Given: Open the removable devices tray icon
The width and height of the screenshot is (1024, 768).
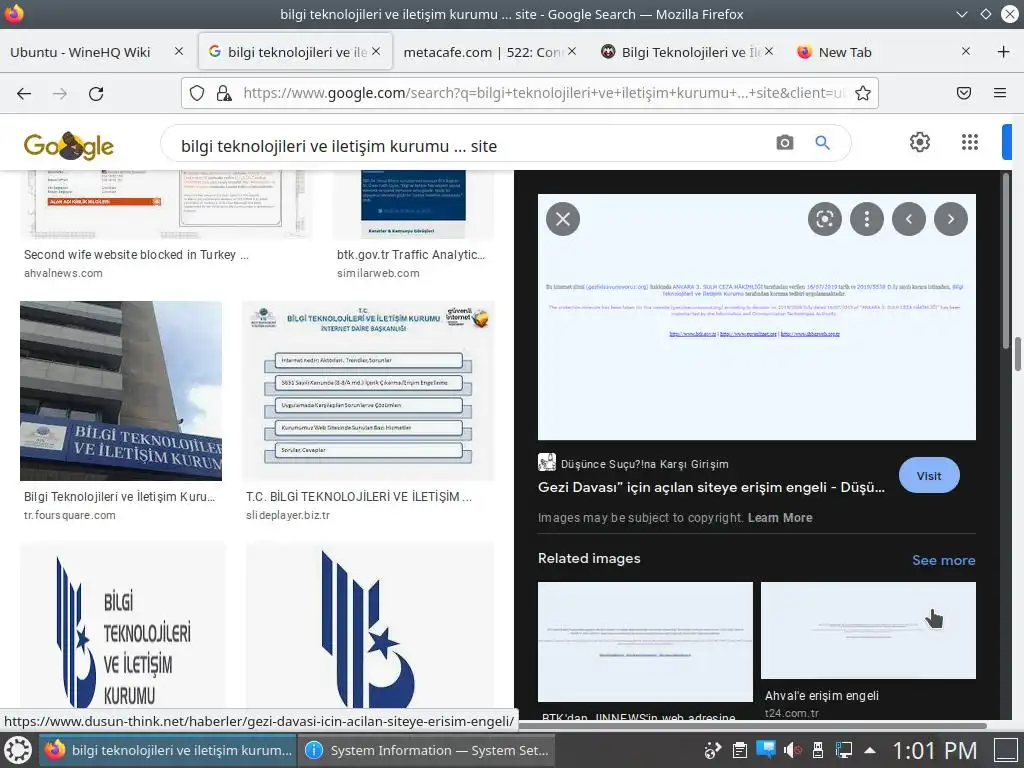Looking at the screenshot, I should pos(818,750).
